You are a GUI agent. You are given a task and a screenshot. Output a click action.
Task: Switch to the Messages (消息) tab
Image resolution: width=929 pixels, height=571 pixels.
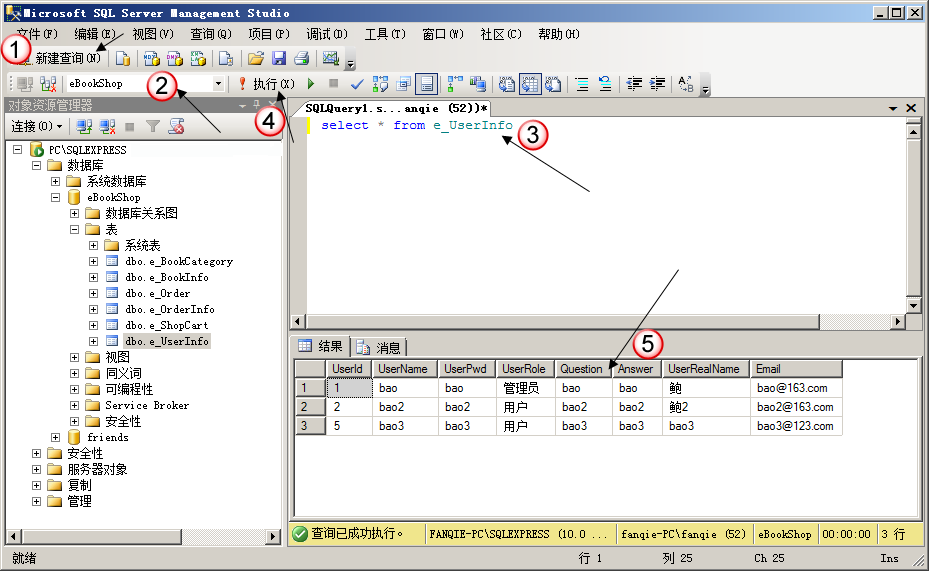coord(378,347)
